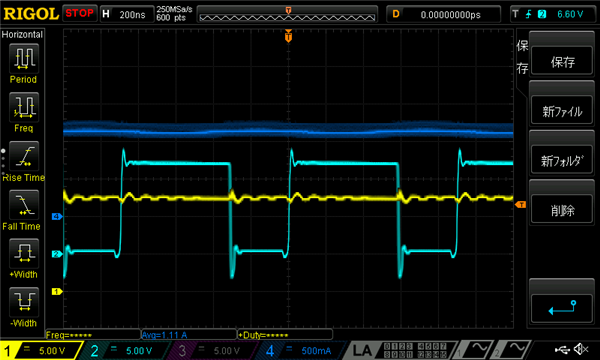The height and width of the screenshot is (360, 600).
Task: Select the Period measurement icon
Action: tap(24, 59)
